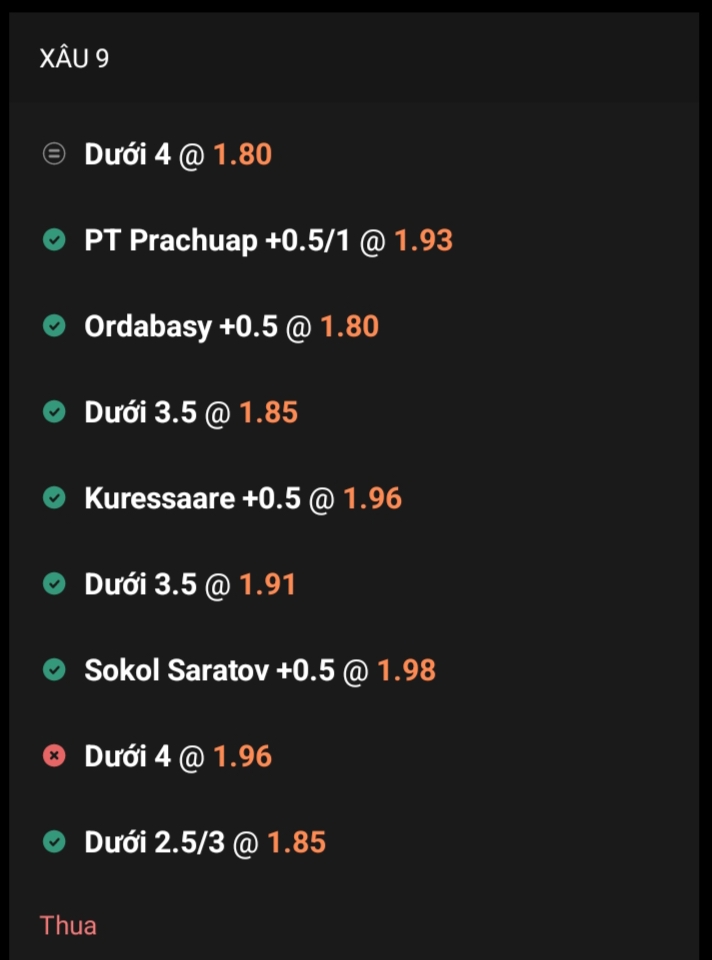Screen dimensions: 712x960
Task: Open the Ordabasy +0.5 selection
Action: 180,327
